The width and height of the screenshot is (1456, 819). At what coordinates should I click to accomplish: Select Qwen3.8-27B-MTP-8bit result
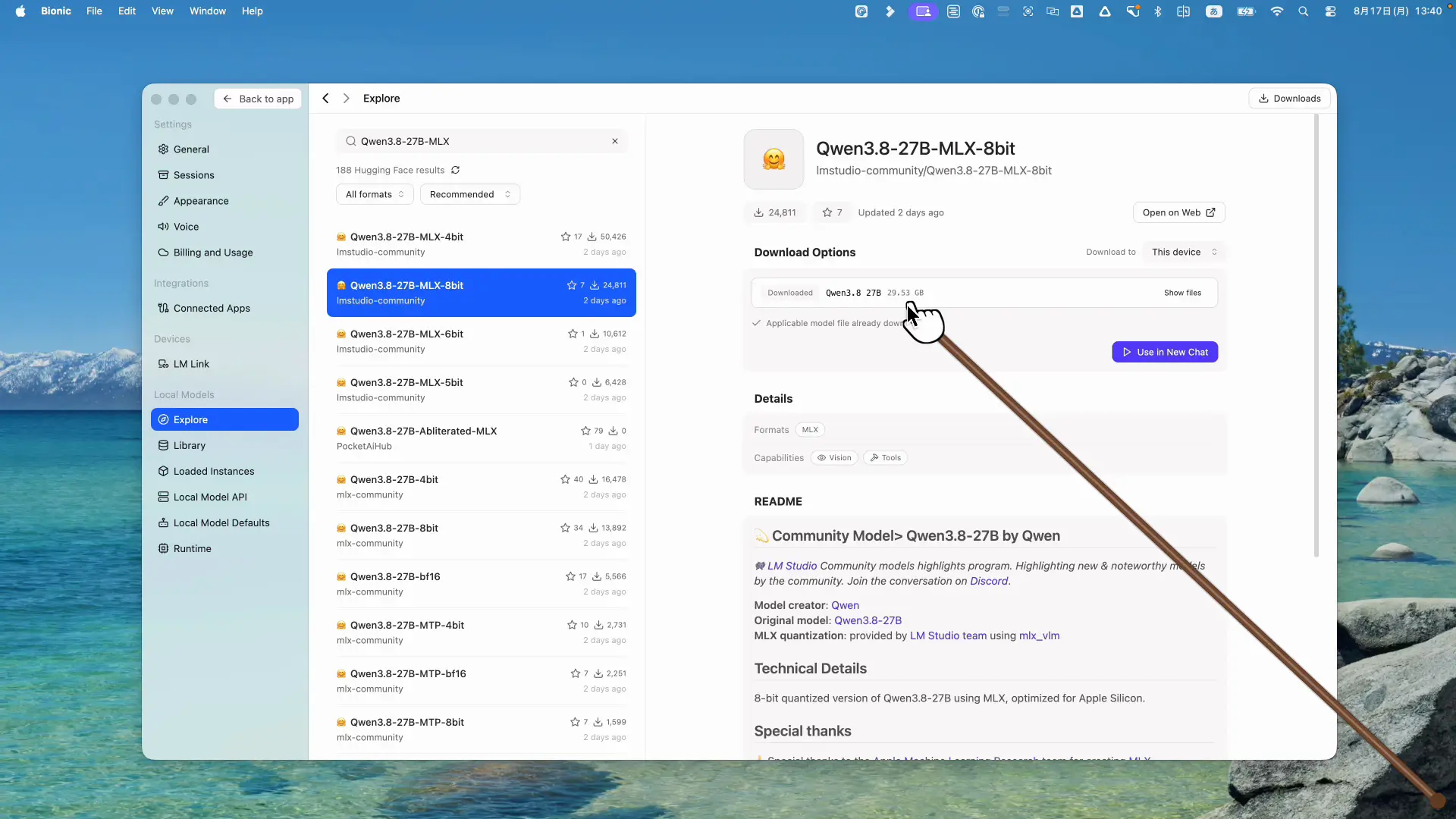click(482, 730)
